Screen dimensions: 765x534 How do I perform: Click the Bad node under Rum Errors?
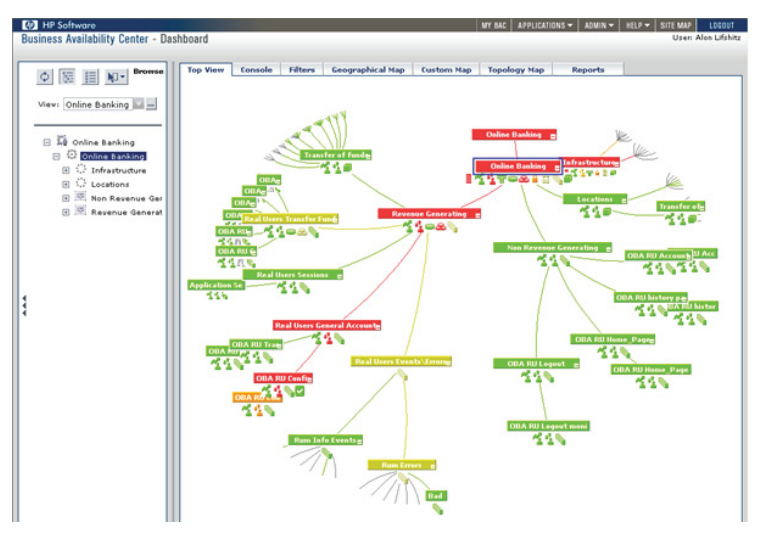436,496
